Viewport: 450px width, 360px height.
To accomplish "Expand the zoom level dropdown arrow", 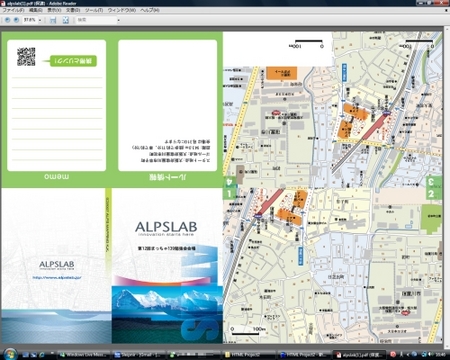I will point(40,20).
